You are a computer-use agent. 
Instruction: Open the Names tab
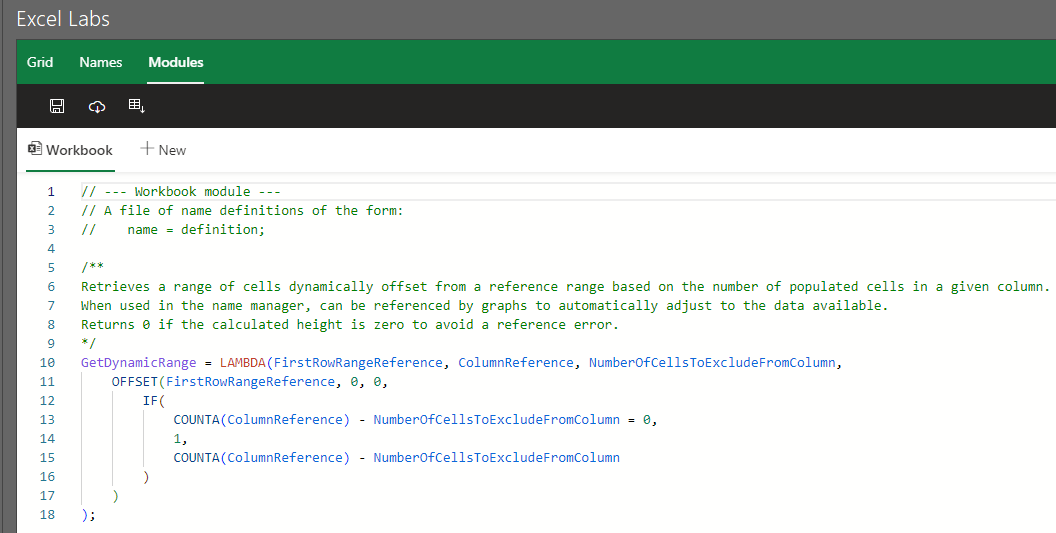[100, 62]
